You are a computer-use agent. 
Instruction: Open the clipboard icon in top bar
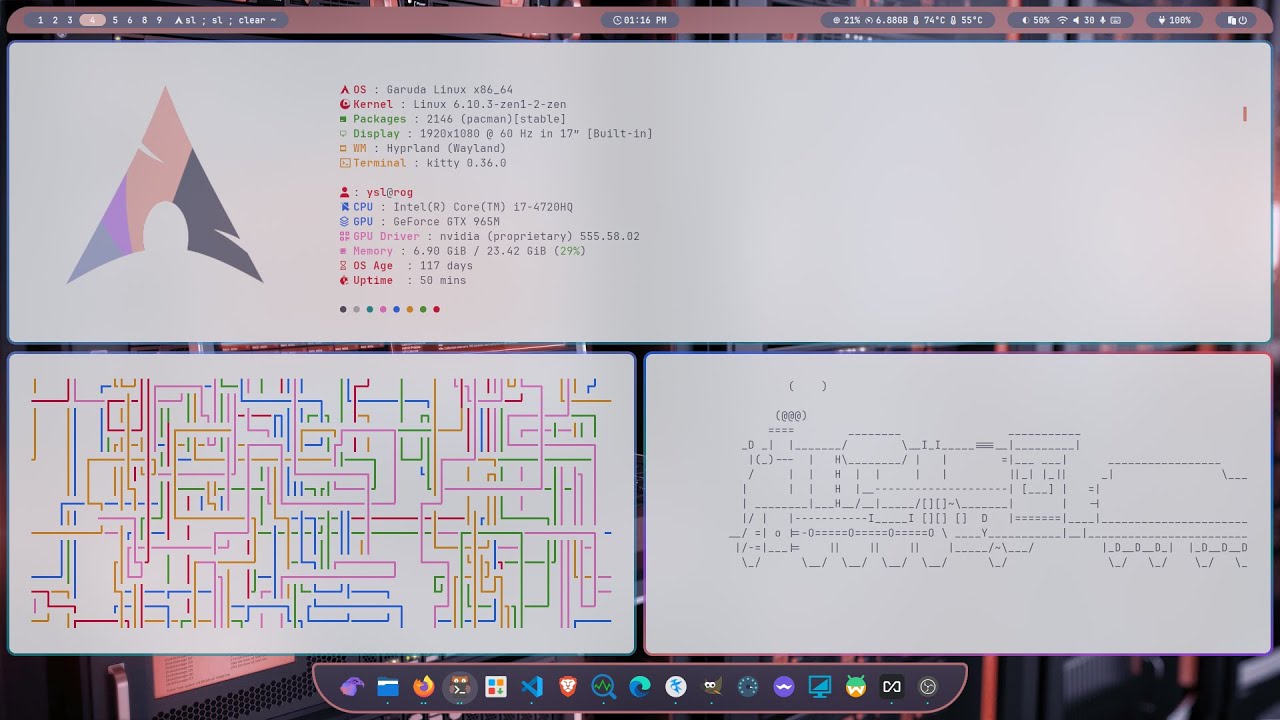[1230, 20]
